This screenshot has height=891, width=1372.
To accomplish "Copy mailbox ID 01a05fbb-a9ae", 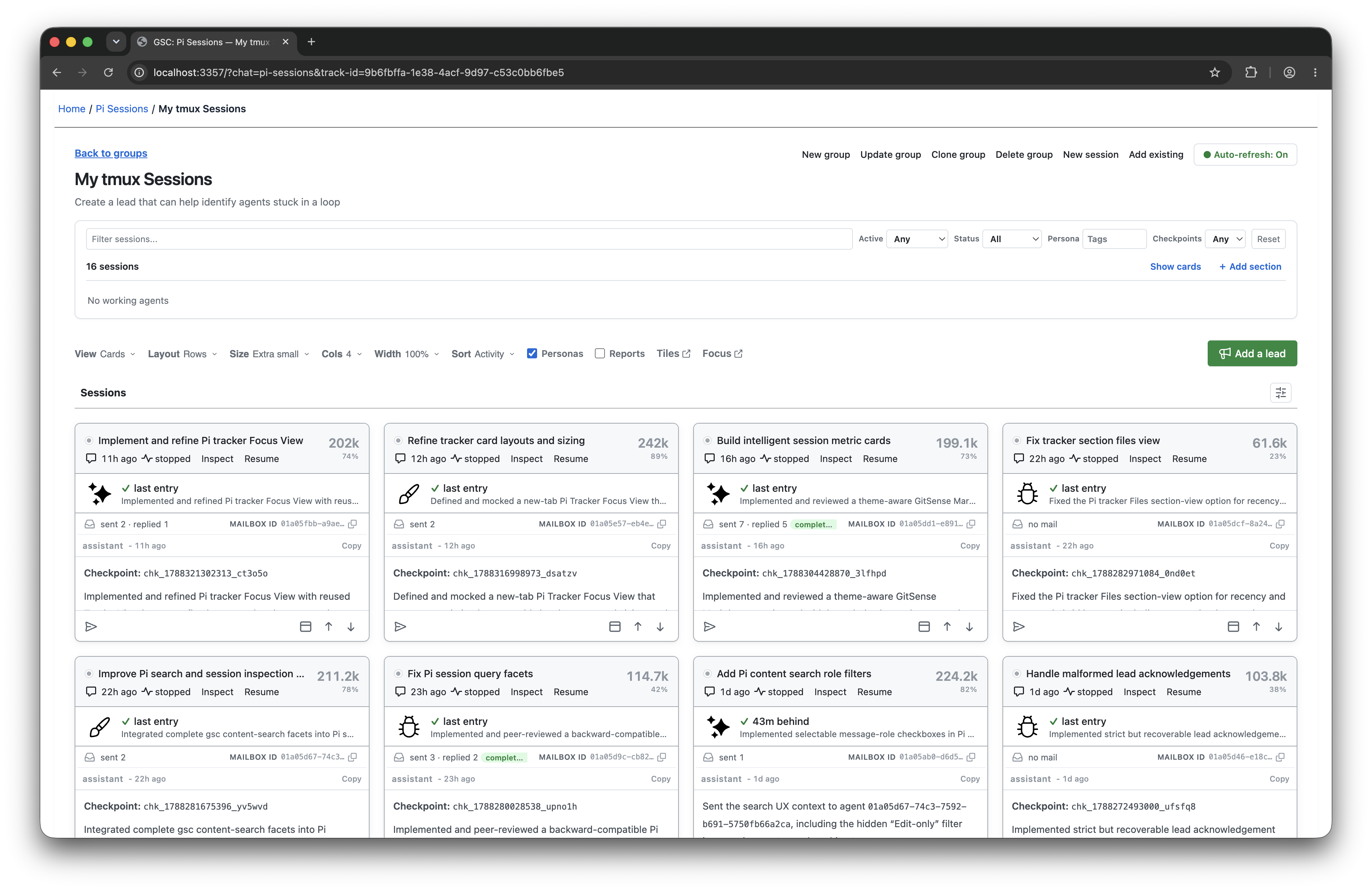I will pyautogui.click(x=353, y=524).
